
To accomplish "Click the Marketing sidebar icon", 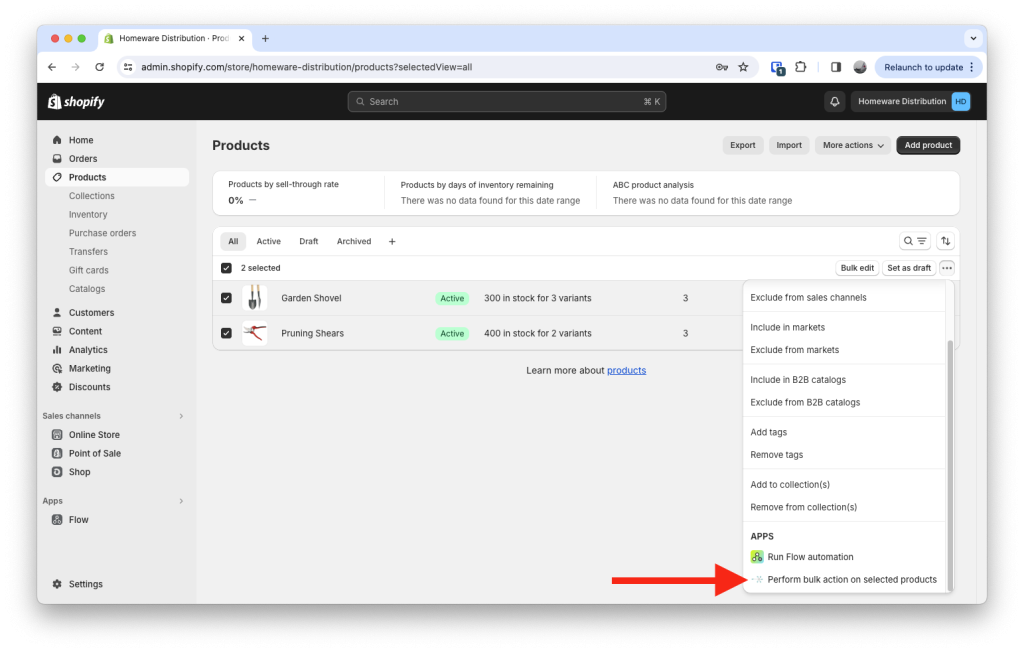I will [57, 368].
